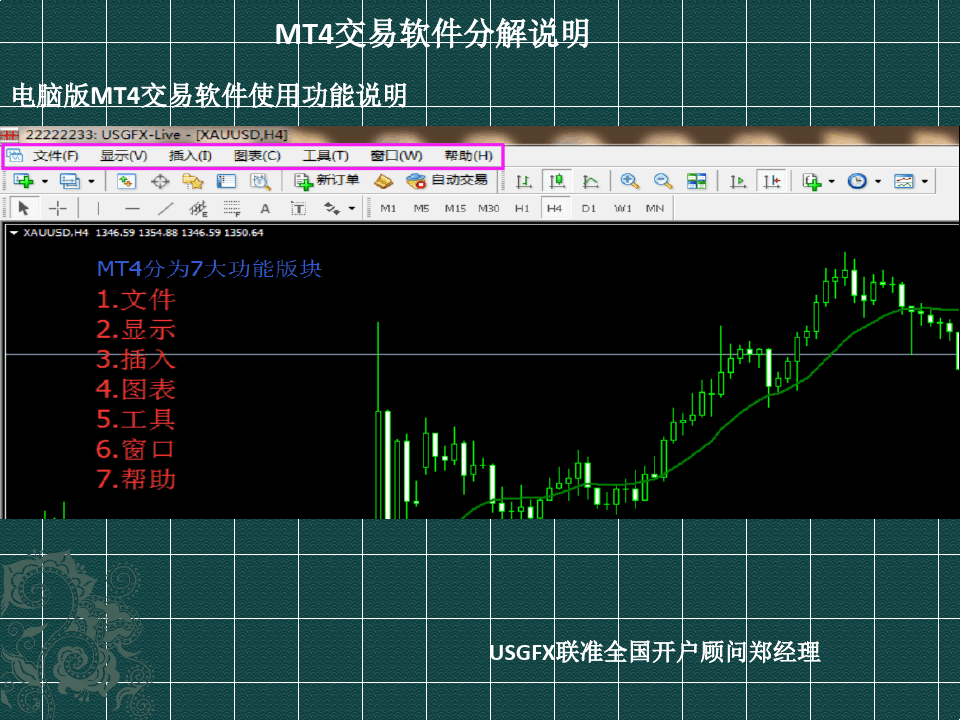The width and height of the screenshot is (960, 720).
Task: Expand the Profiles dropdown arrow
Action: [91, 182]
